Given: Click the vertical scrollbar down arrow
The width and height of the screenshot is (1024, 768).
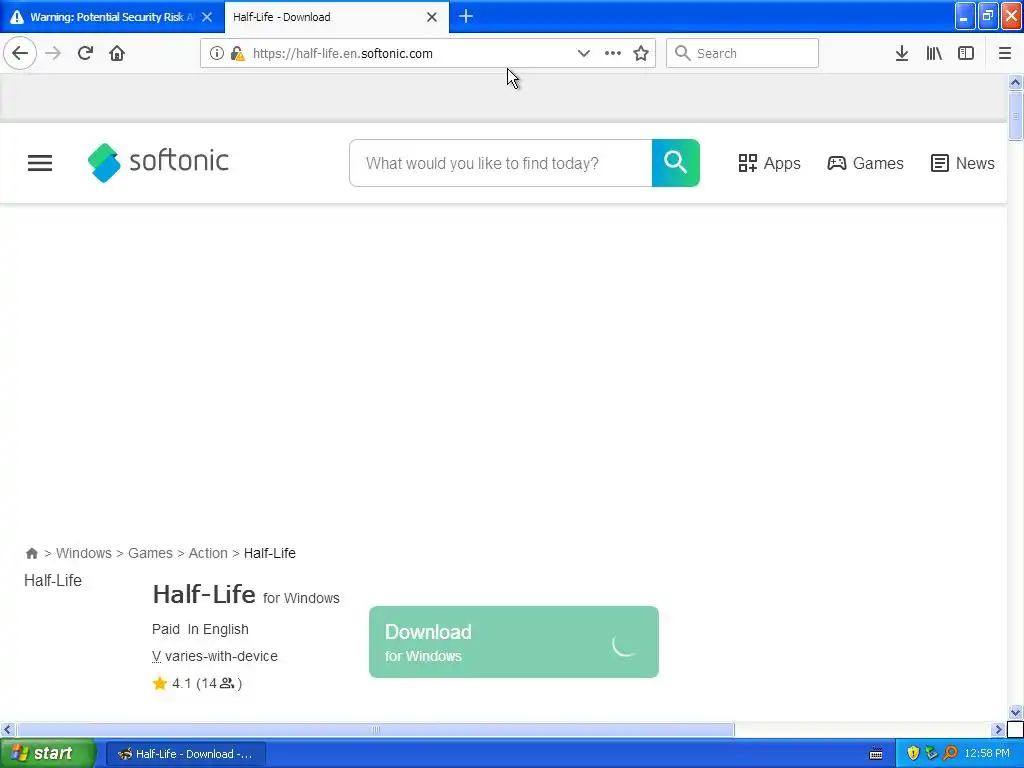Looking at the screenshot, I should click(1015, 712).
